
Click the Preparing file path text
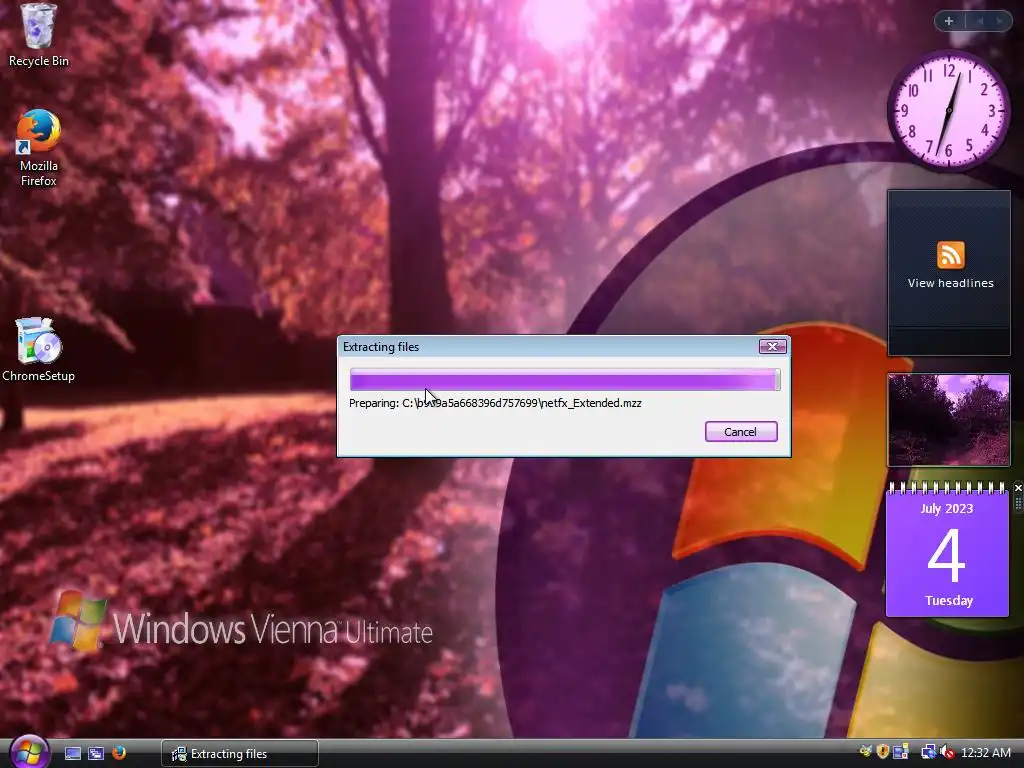pyautogui.click(x=495, y=403)
